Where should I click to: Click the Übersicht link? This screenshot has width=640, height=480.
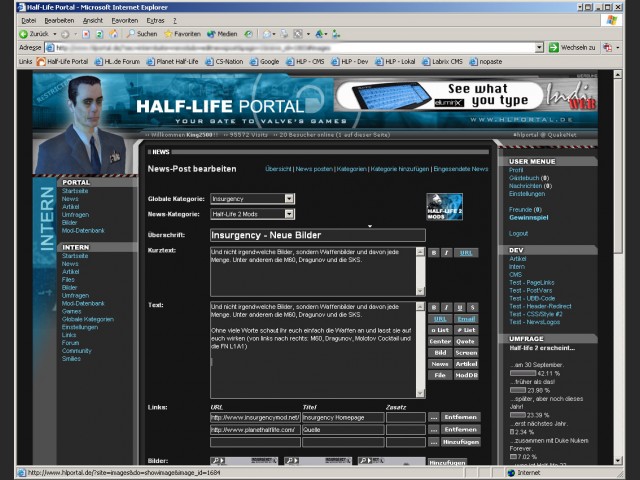pyautogui.click(x=278, y=169)
